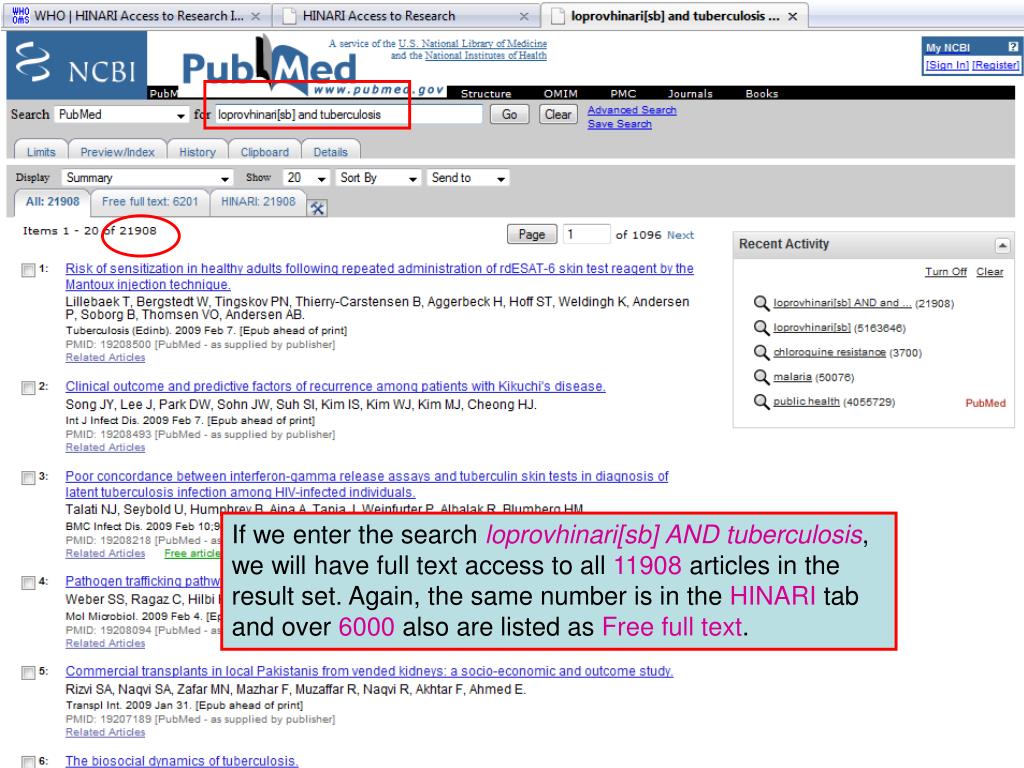The width and height of the screenshot is (1024, 768).
Task: Open the U.S. National Library of Medicine link
Action: click(473, 43)
